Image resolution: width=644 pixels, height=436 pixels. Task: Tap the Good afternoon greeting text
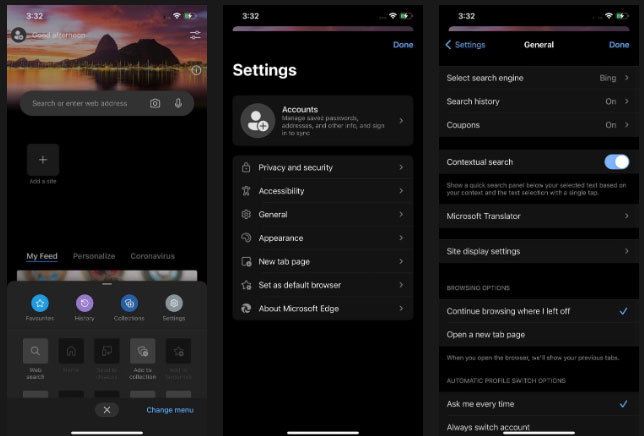[59, 35]
